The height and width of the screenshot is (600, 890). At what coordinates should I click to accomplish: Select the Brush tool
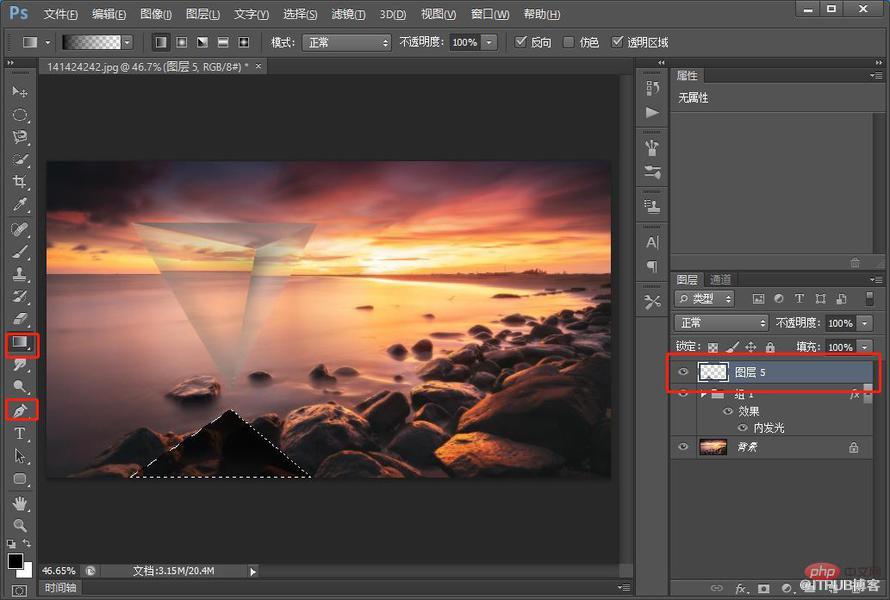click(19, 251)
